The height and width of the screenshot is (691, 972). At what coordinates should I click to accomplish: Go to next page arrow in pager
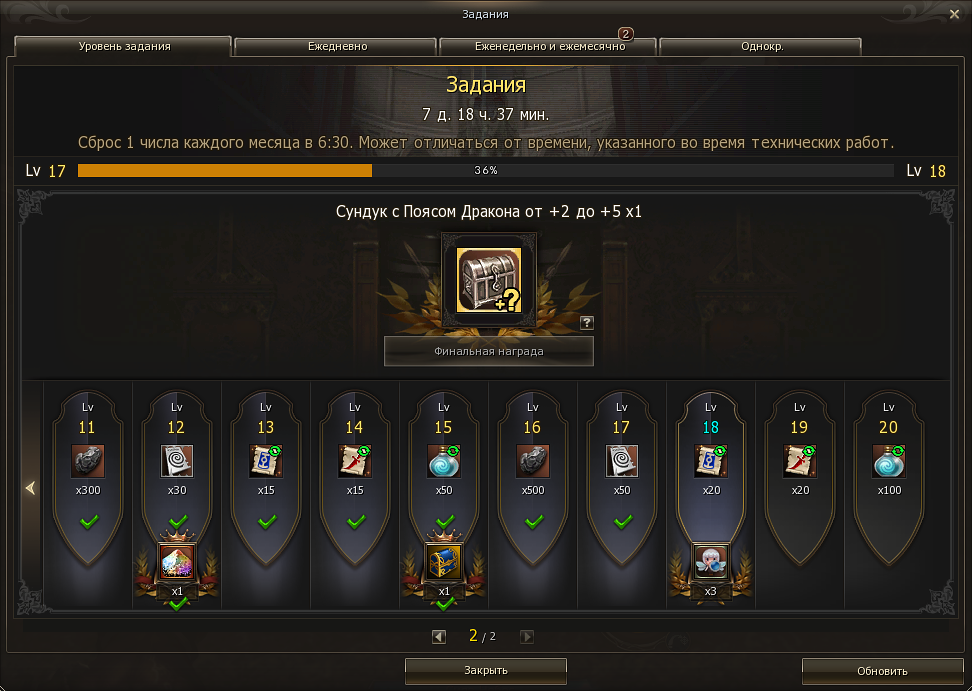coord(526,636)
